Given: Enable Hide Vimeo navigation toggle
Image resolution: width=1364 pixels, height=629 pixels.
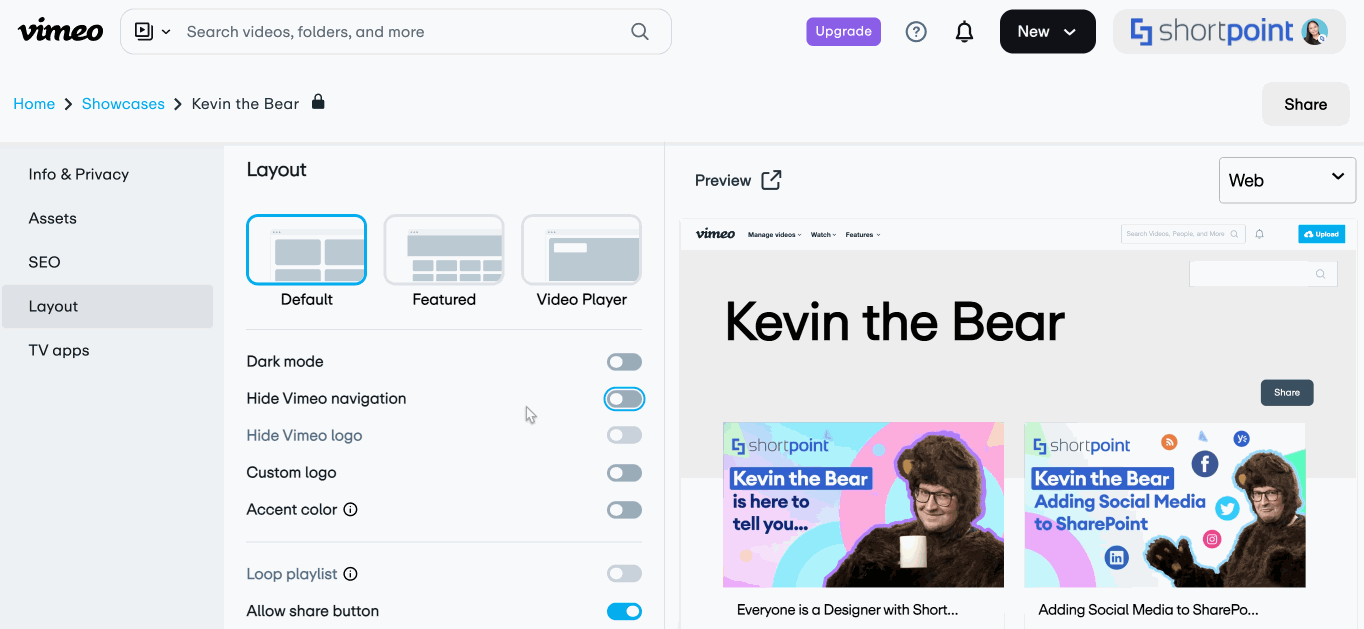Looking at the screenshot, I should pyautogui.click(x=624, y=399).
